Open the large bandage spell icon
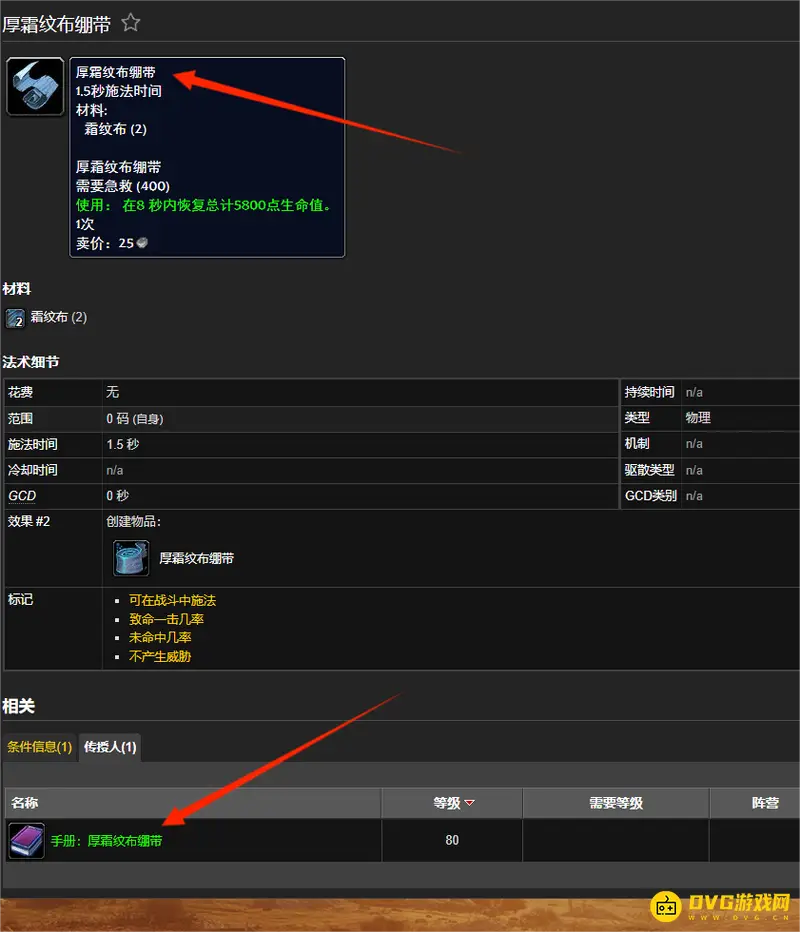Screen dimensions: 800x932 pyautogui.click(x=35, y=87)
